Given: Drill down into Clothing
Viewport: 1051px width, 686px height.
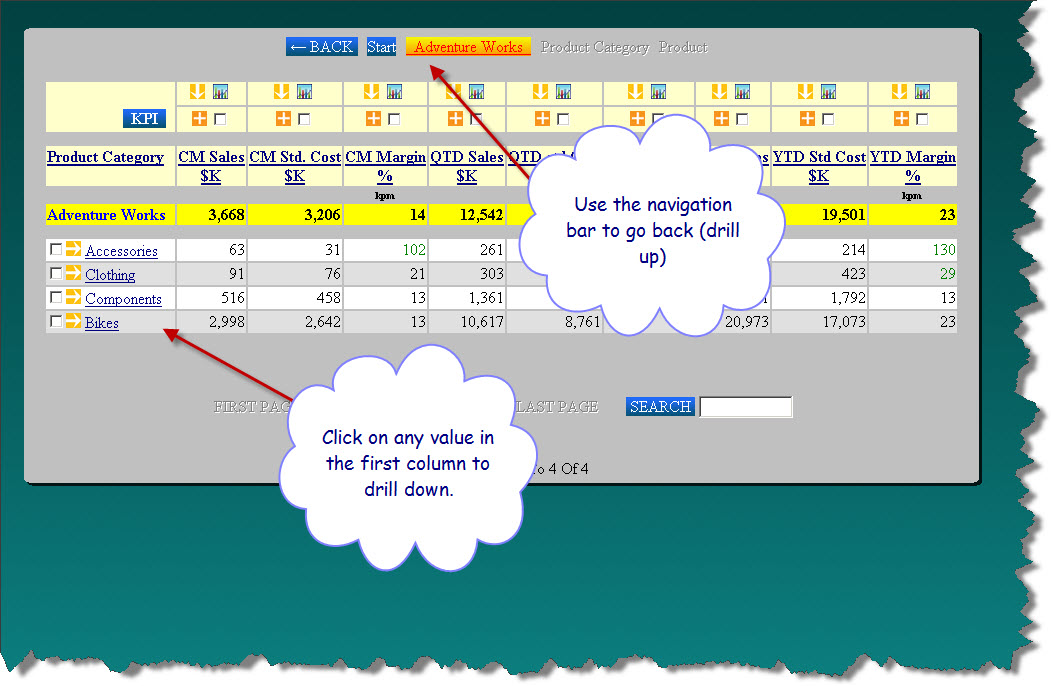Looking at the screenshot, I should [x=110, y=275].
